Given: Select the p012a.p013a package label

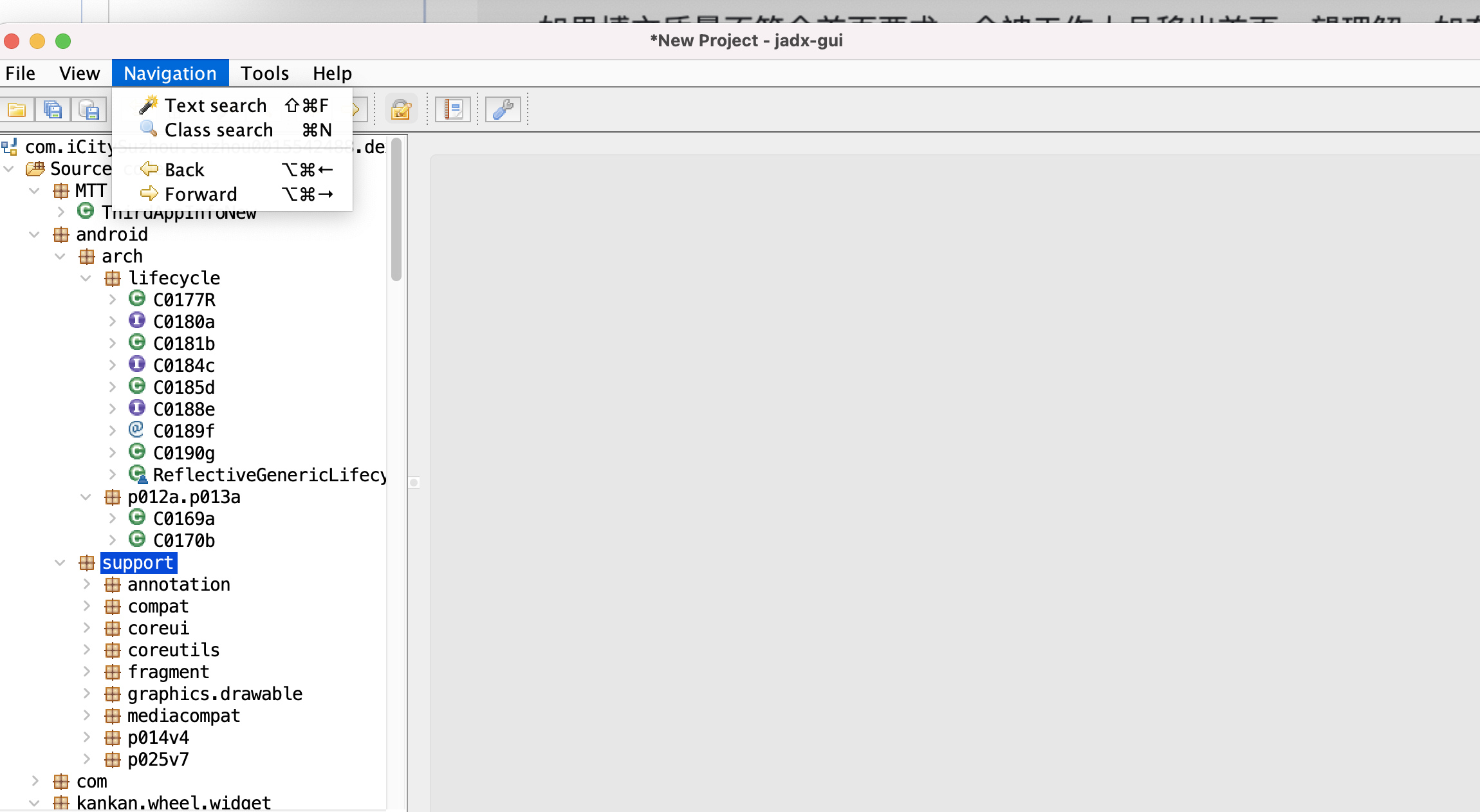Looking at the screenshot, I should (184, 497).
